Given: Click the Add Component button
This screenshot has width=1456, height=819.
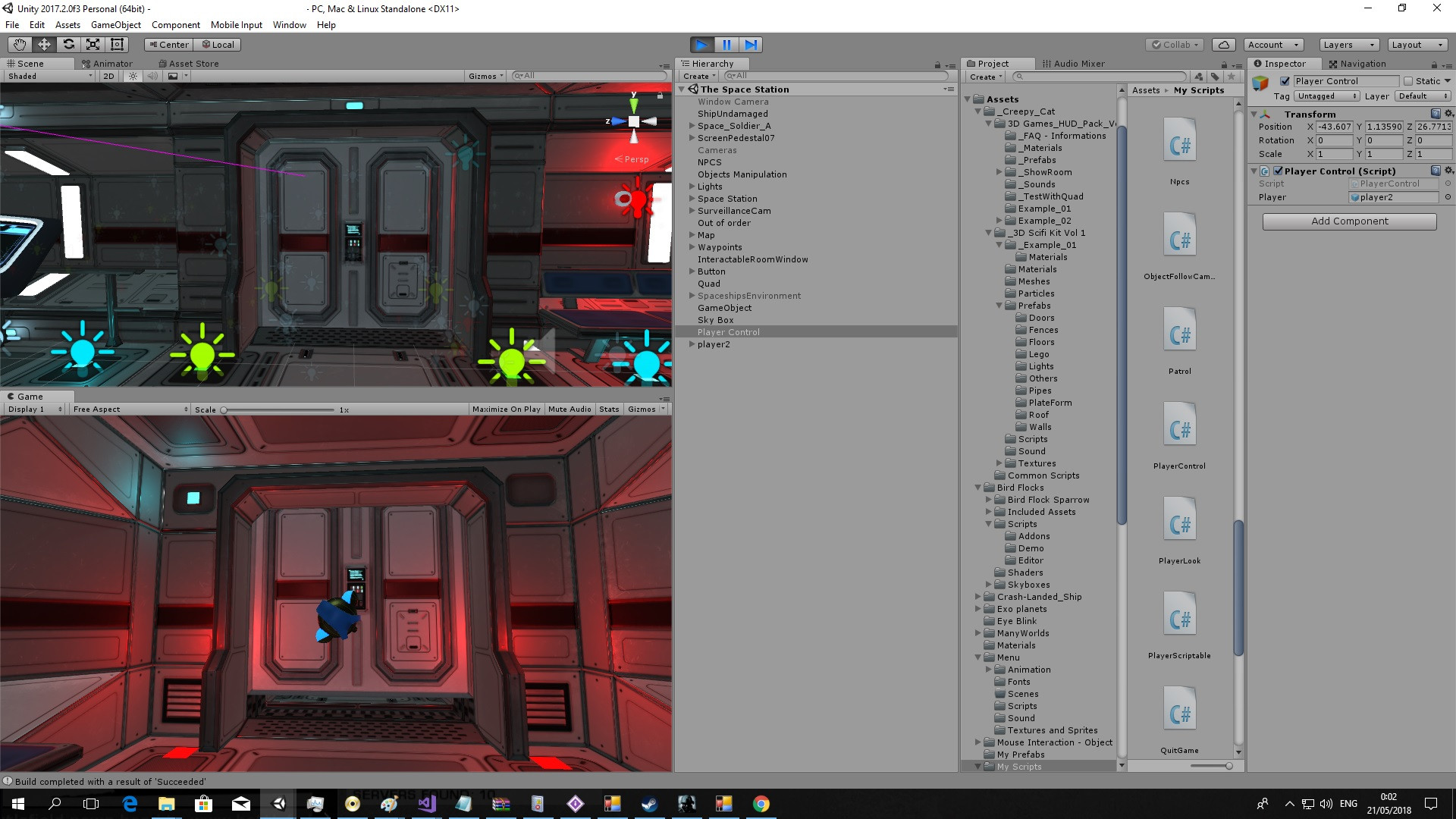Looking at the screenshot, I should coord(1349,221).
